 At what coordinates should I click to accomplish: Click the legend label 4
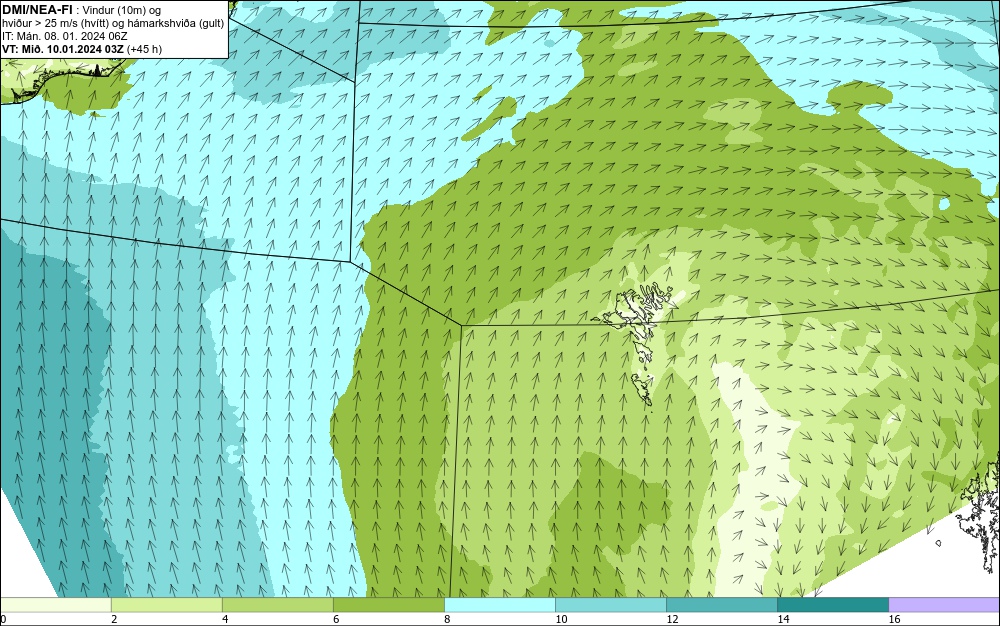225,619
